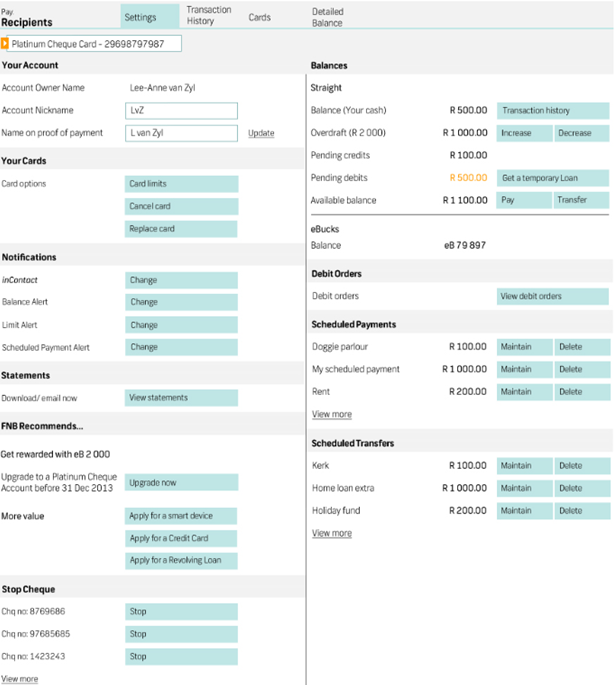Open the Transaction History tab
The width and height of the screenshot is (615, 685).
point(209,15)
